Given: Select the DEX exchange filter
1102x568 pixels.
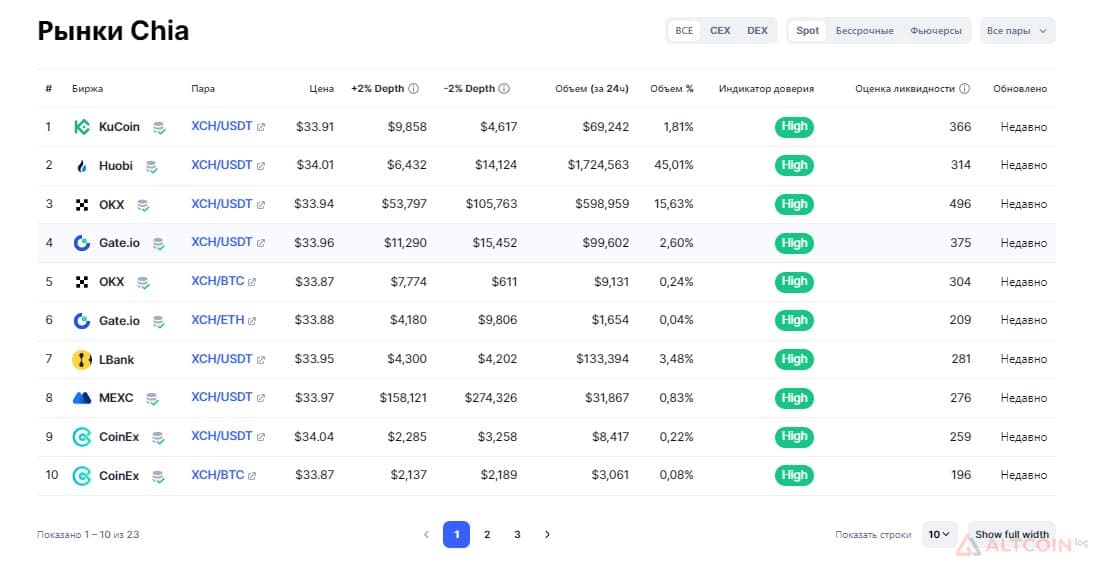Looking at the screenshot, I should click(x=758, y=31).
